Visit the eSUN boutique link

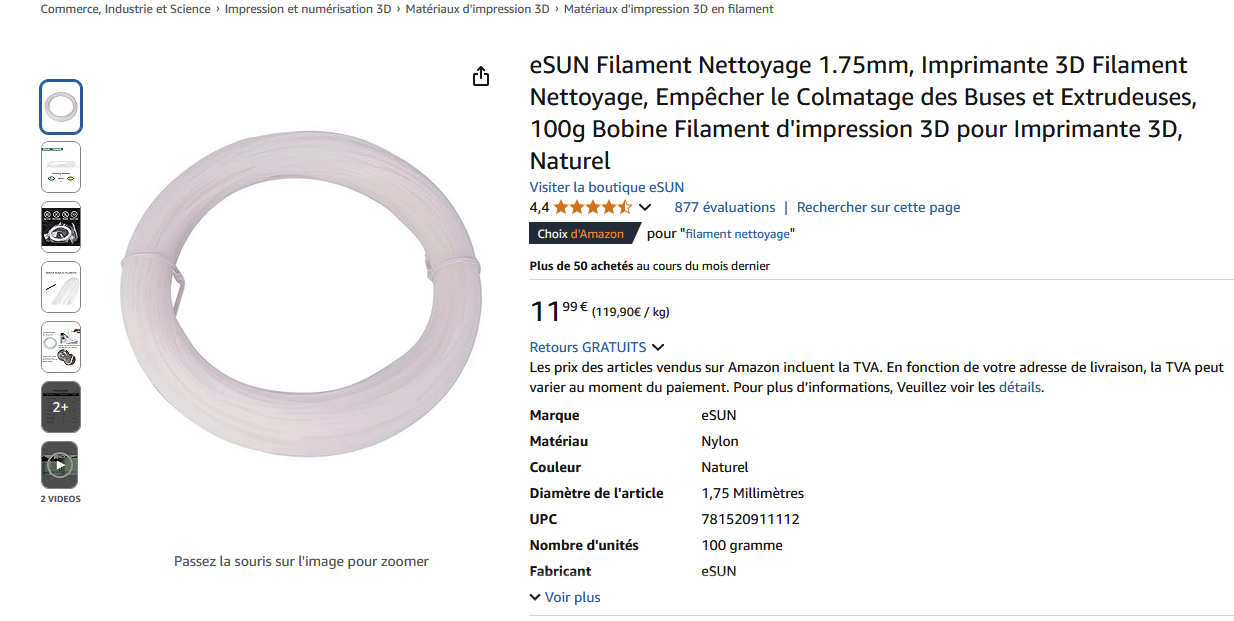coord(606,187)
